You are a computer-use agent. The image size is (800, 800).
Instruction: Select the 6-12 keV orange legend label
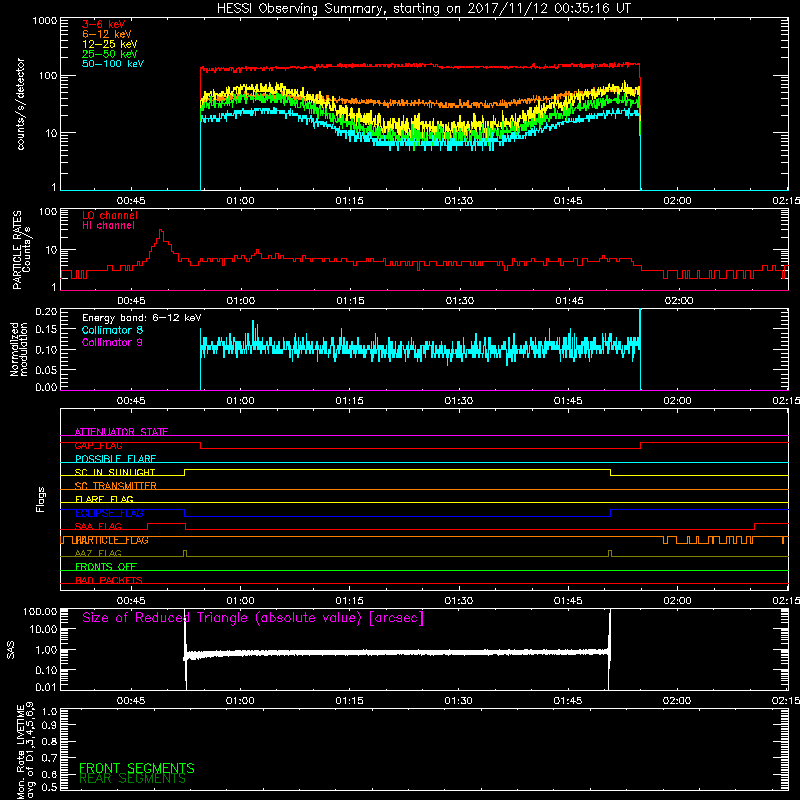[x=107, y=34]
